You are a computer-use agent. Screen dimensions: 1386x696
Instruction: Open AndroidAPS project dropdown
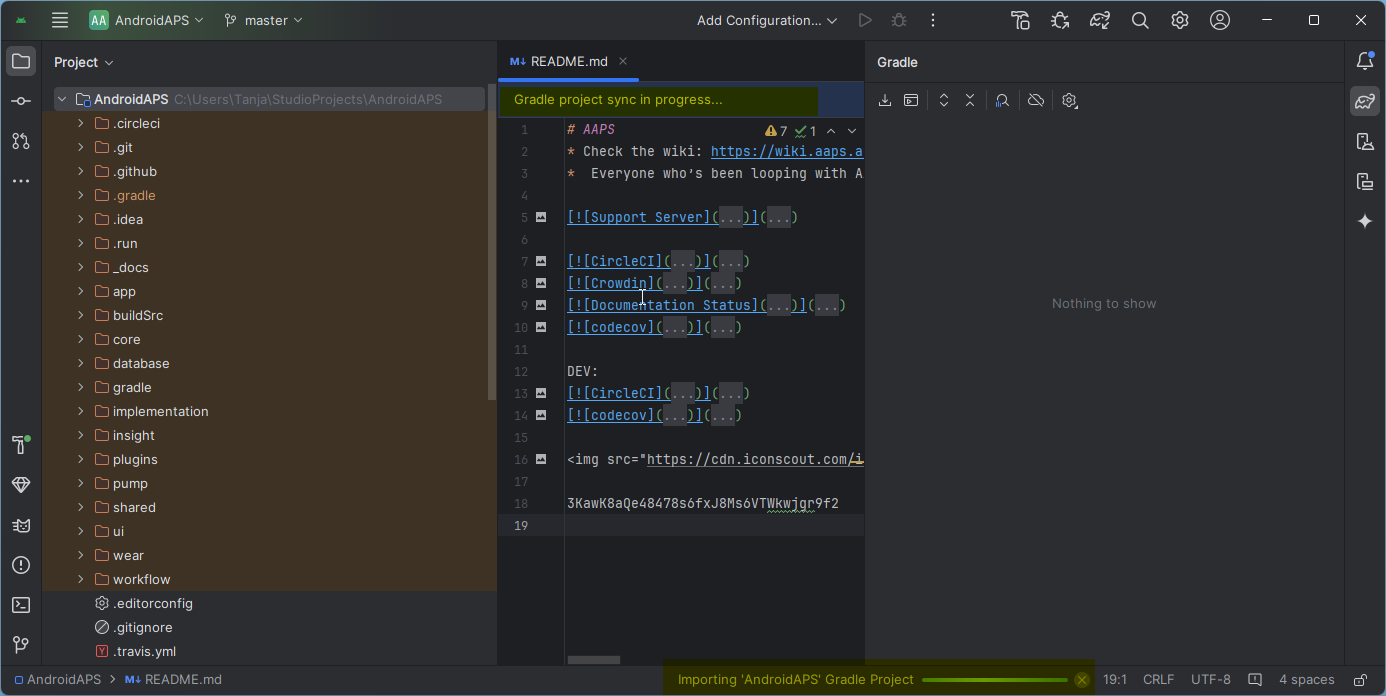pyautogui.click(x=147, y=20)
